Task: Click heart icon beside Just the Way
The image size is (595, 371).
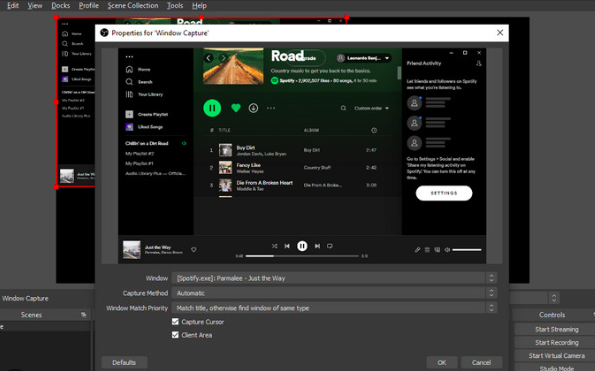Action: coord(194,250)
